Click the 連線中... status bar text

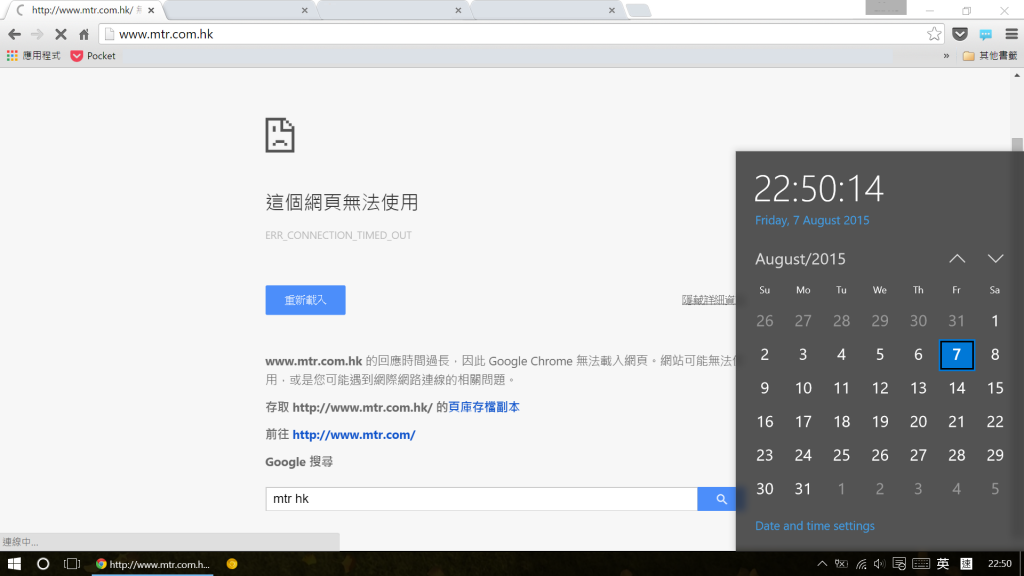pos(20,542)
